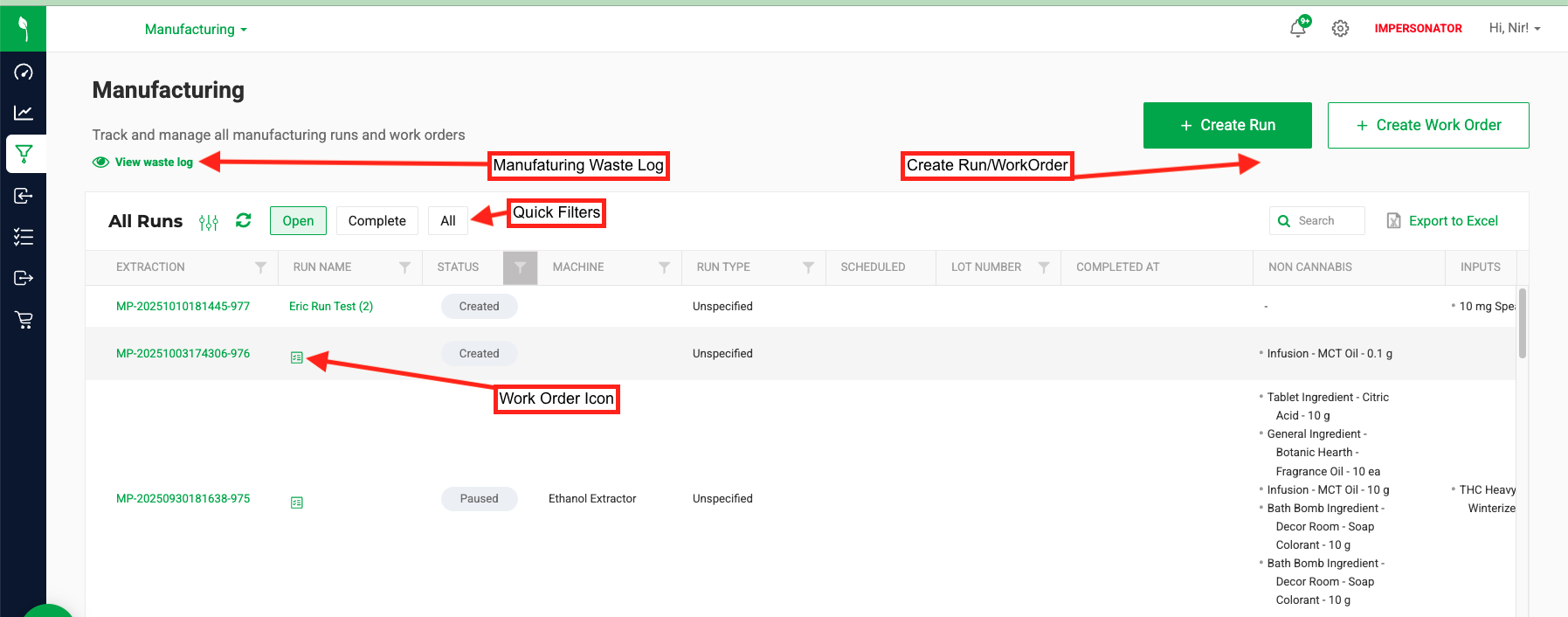Click the search magnifier icon
Viewport: 1568px width, 617px height.
coord(1284,221)
